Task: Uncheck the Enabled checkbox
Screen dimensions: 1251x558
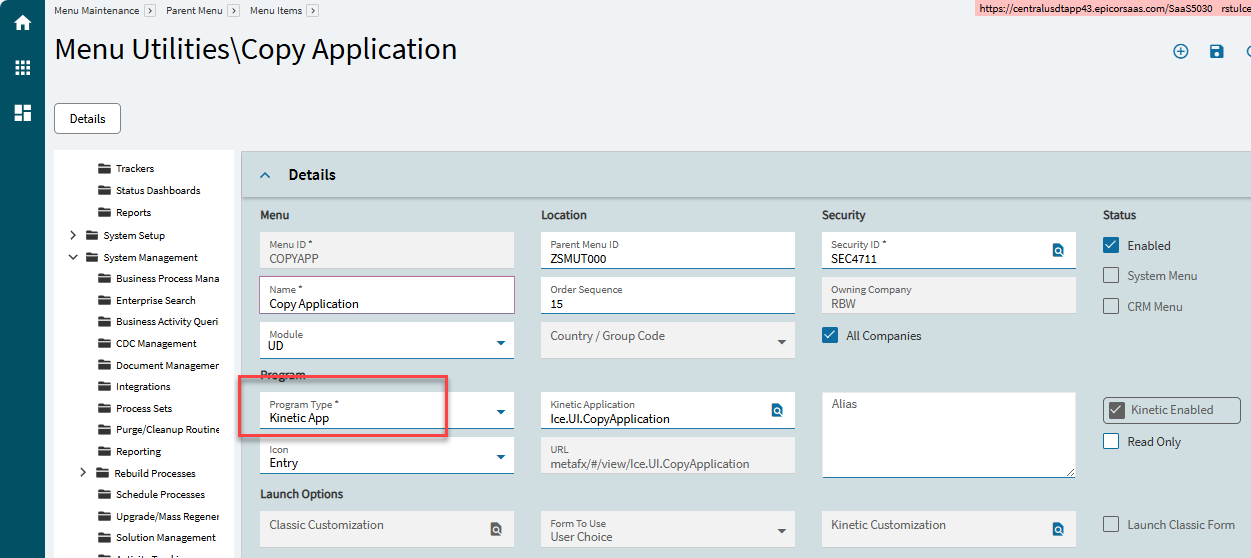Action: pyautogui.click(x=1111, y=245)
